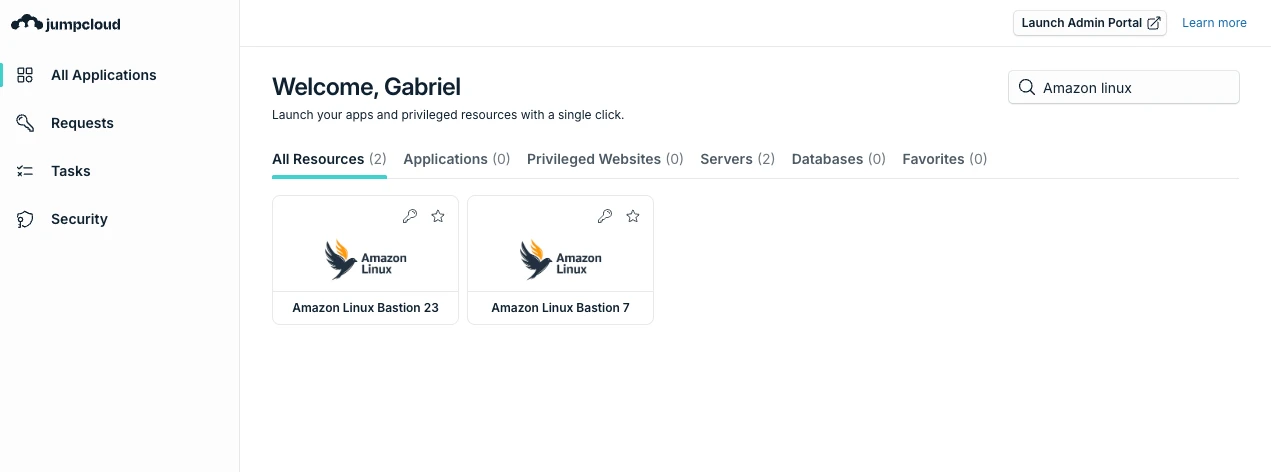Favorite Amazon Linux Bastion 23 with star
The height and width of the screenshot is (472, 1271).
coord(438,216)
